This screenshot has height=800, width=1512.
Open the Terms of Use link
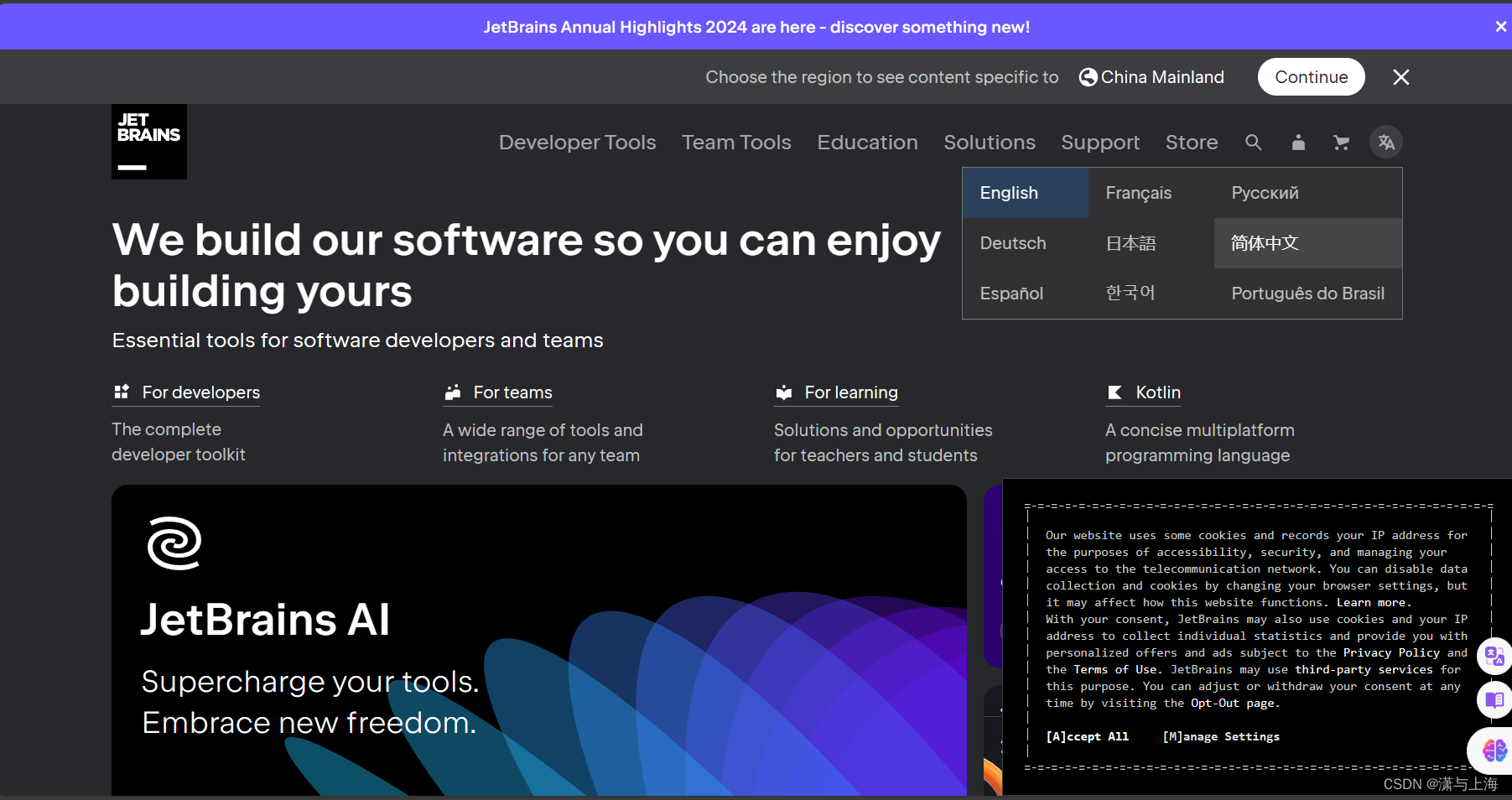pyautogui.click(x=1115, y=669)
